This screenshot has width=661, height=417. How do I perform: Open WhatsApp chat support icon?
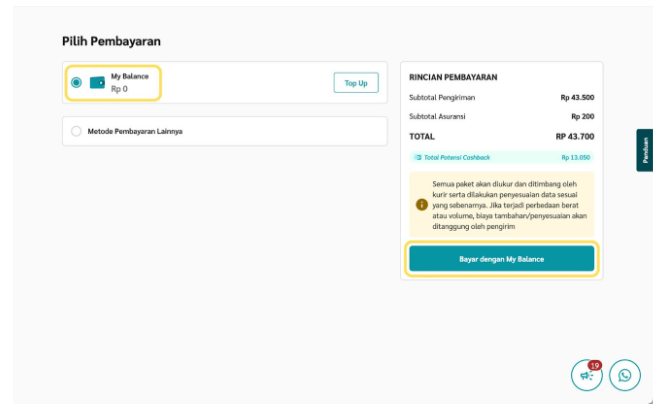click(625, 375)
